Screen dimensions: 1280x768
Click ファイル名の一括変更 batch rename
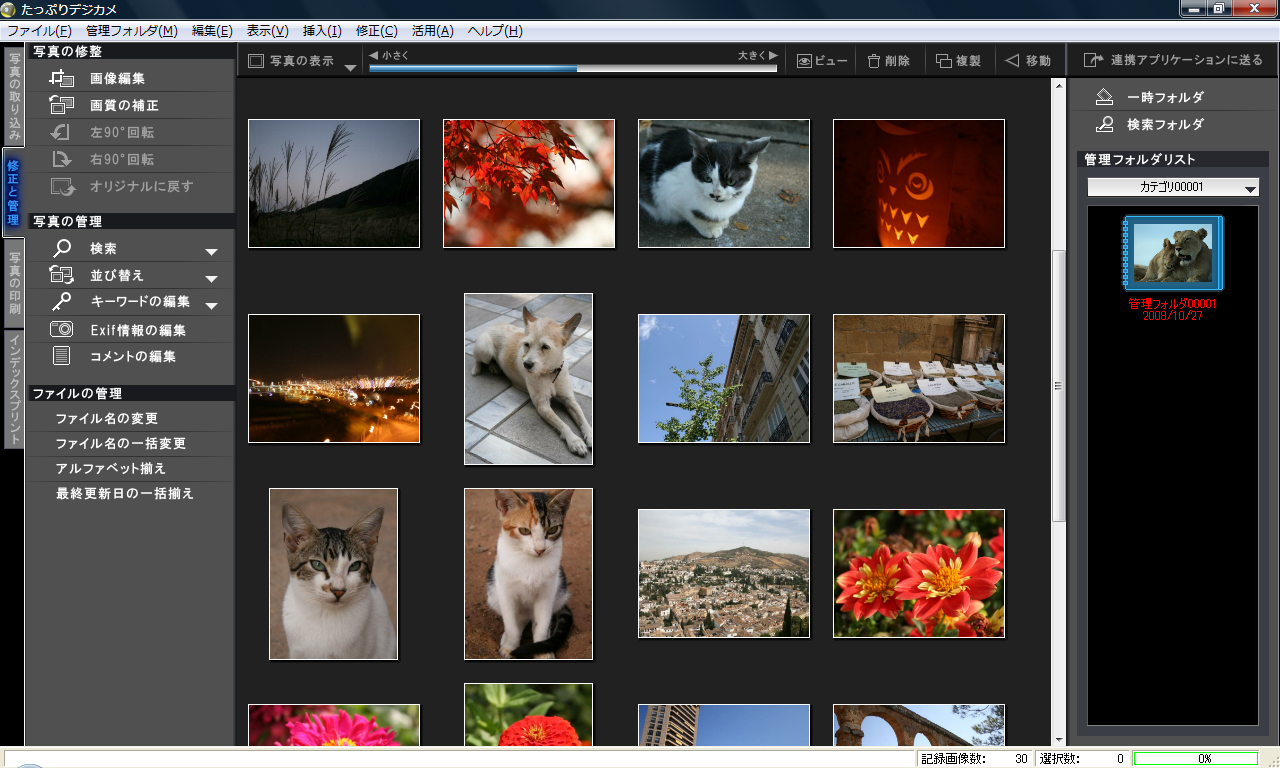pyautogui.click(x=121, y=444)
